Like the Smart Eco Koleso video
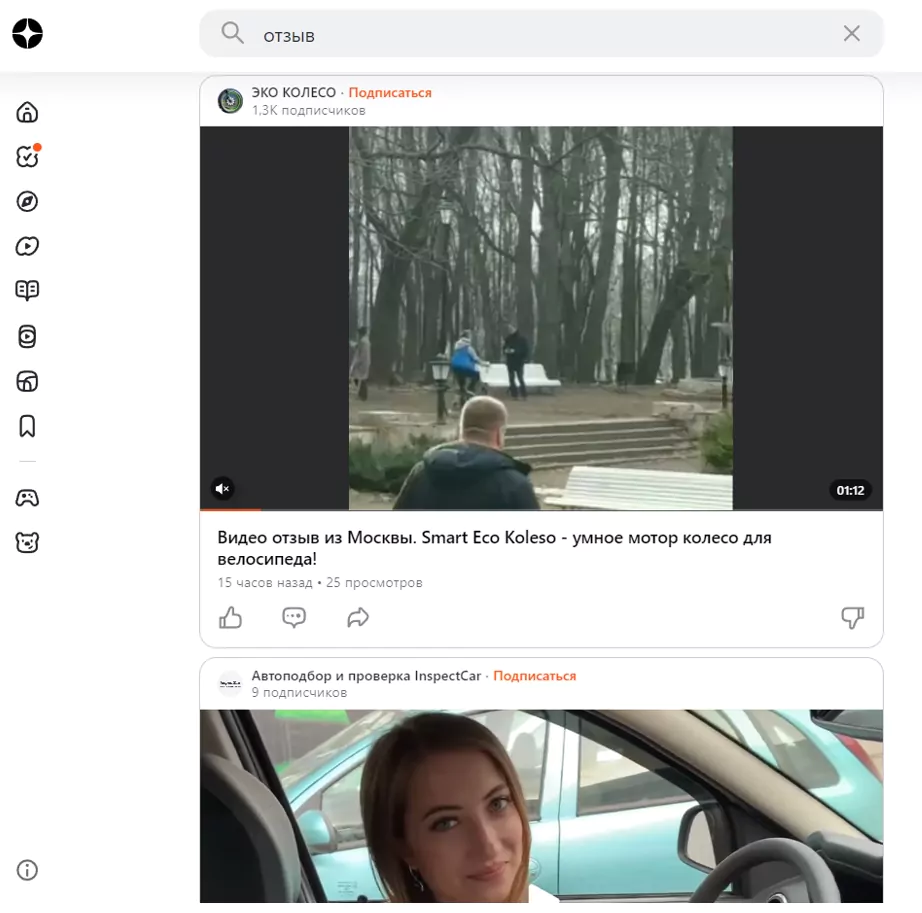This screenshot has width=922, height=913. 230,617
